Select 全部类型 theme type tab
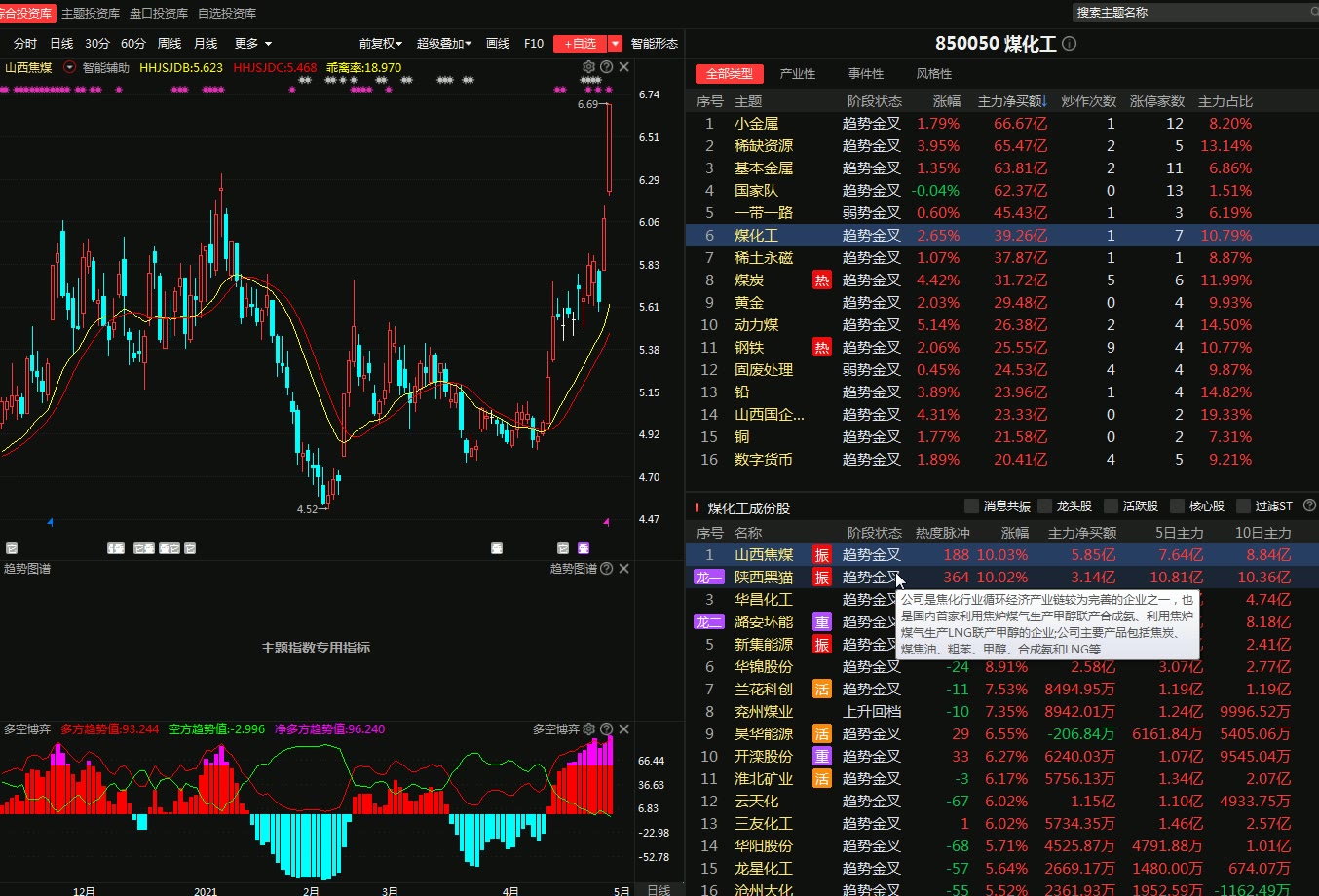1319x896 pixels. 730,74
